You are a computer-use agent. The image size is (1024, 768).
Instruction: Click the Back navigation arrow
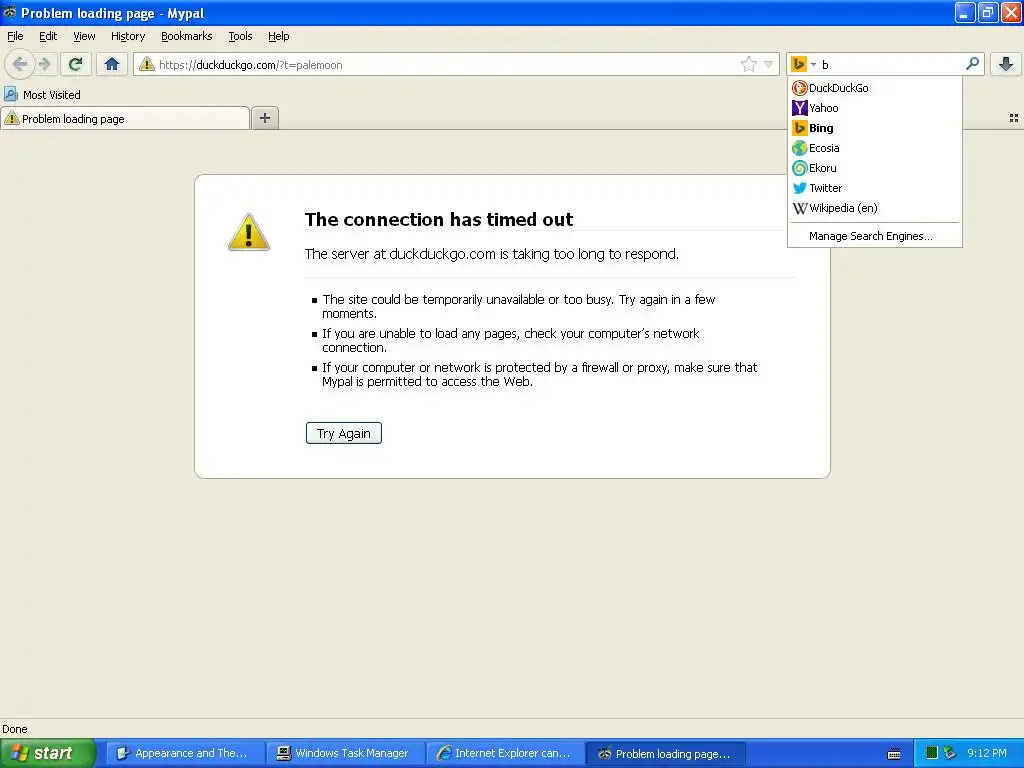coord(20,64)
